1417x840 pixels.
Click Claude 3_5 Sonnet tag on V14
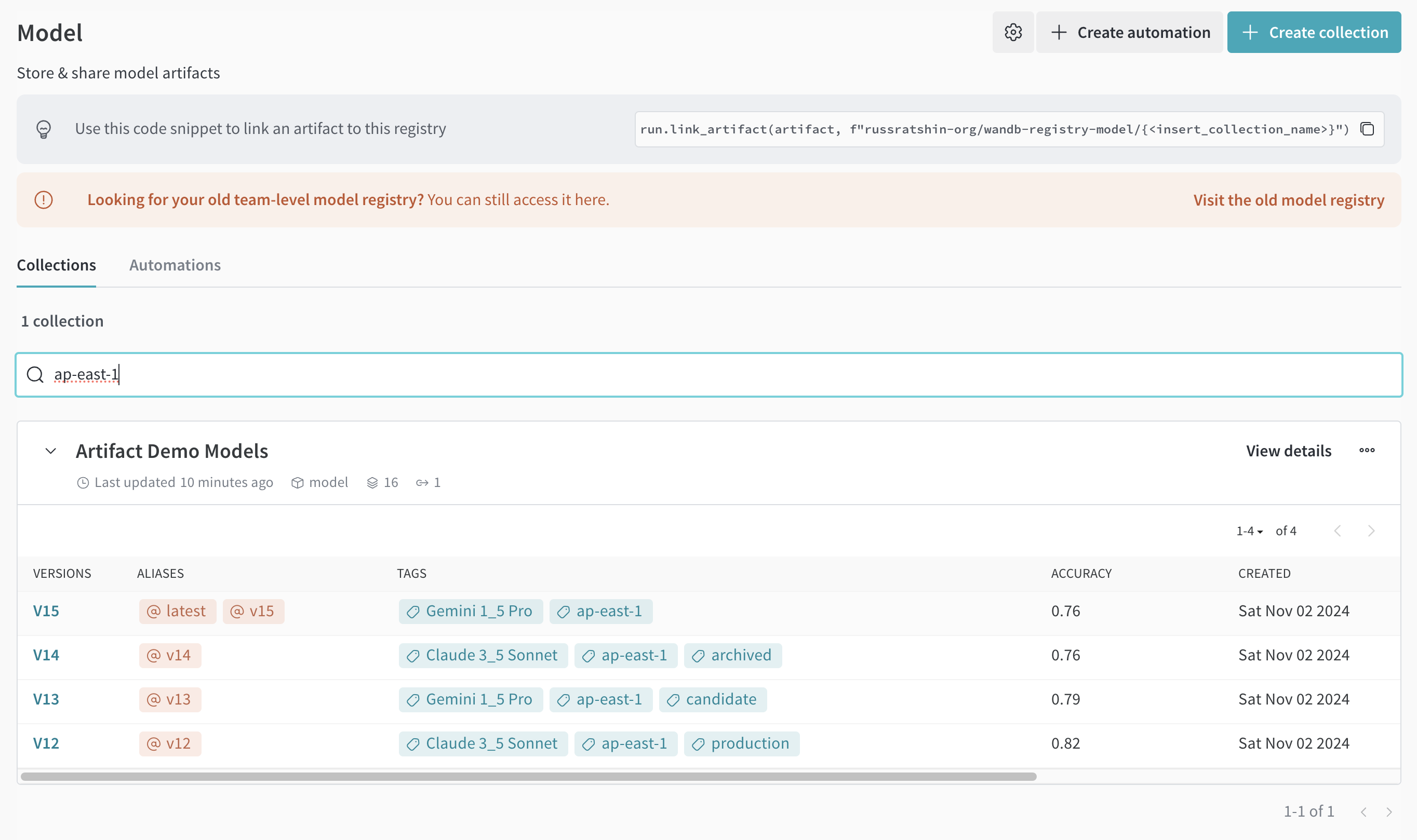tap(483, 656)
